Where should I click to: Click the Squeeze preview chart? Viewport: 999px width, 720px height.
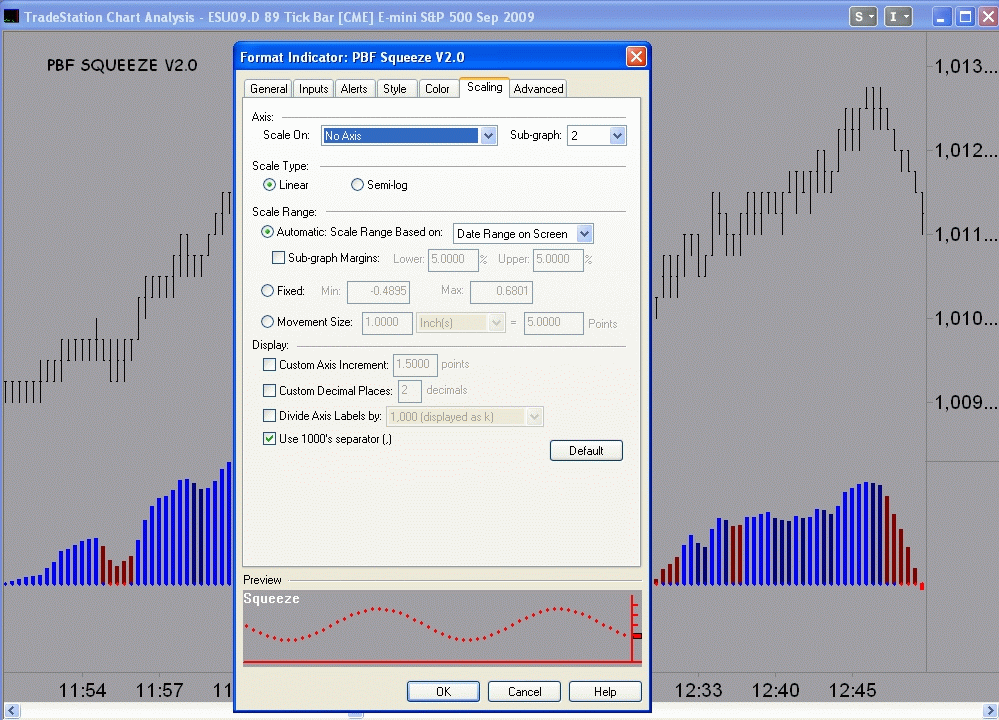pyautogui.click(x=442, y=628)
